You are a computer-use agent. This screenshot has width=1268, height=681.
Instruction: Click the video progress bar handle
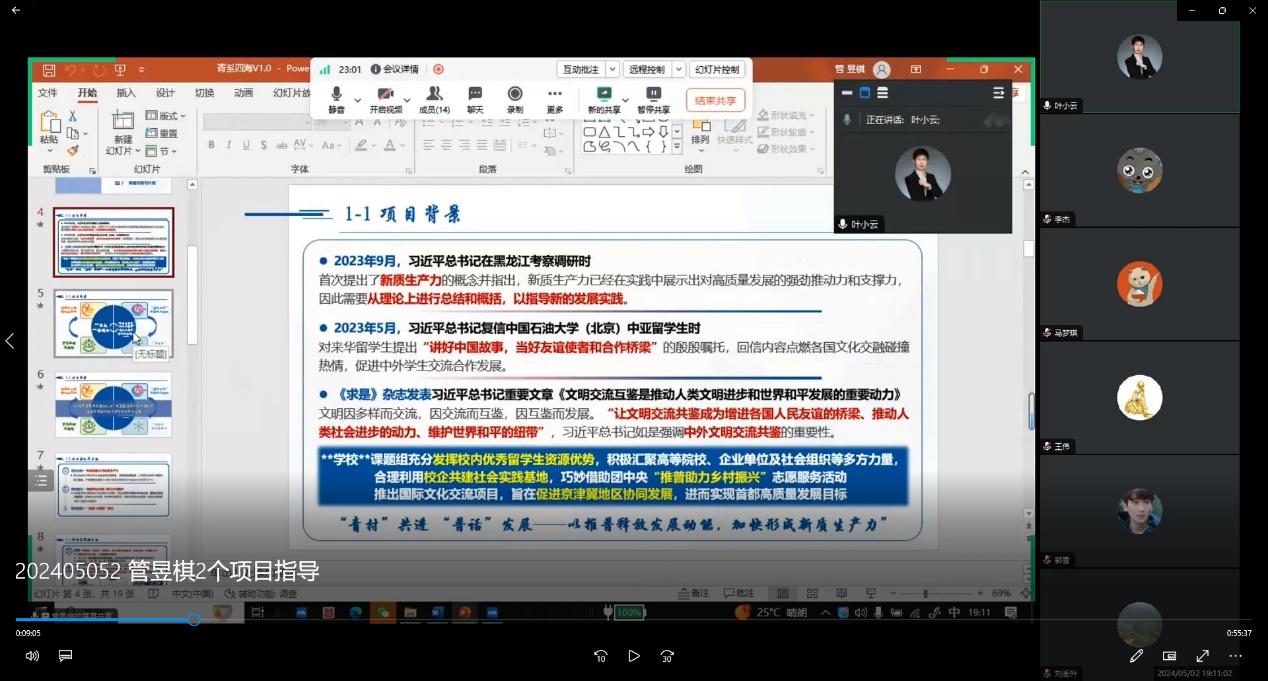click(x=194, y=620)
